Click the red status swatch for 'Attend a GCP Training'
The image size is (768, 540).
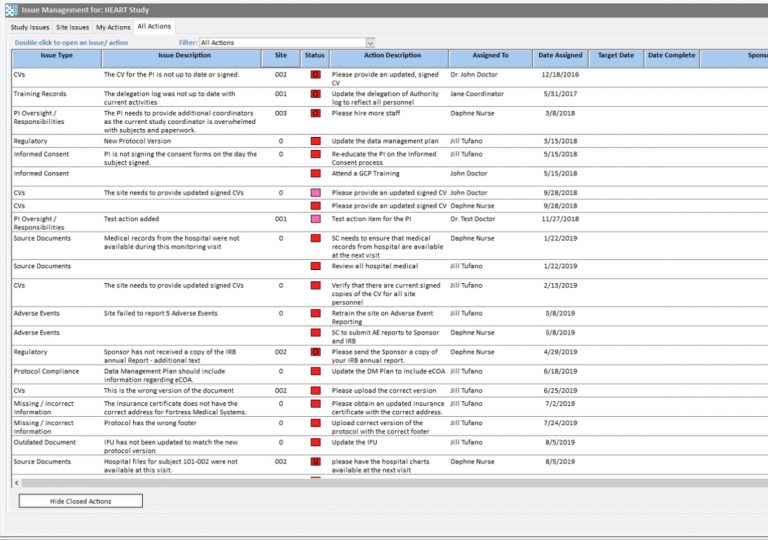tap(315, 173)
